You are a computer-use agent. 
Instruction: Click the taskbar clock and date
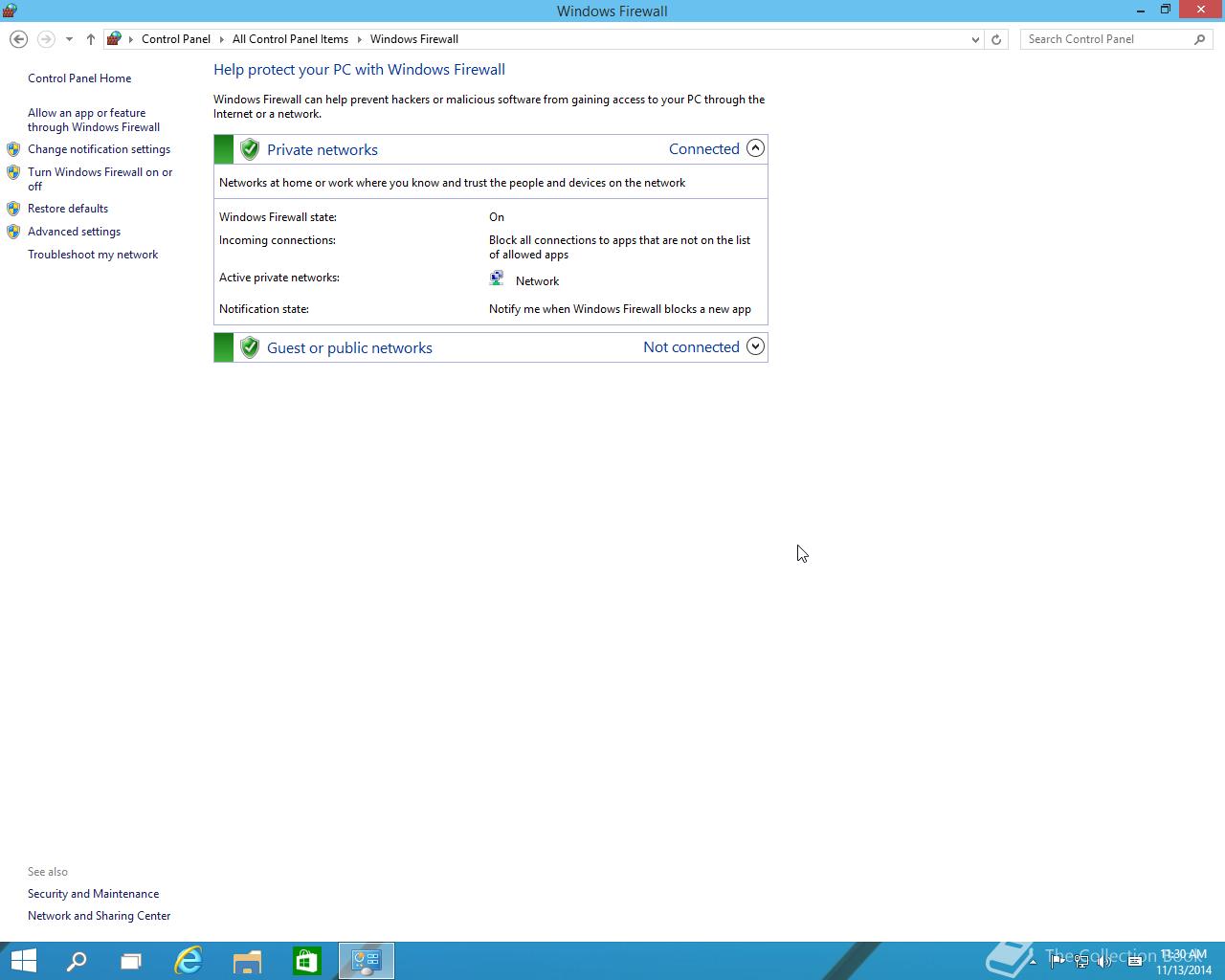coord(1184,962)
